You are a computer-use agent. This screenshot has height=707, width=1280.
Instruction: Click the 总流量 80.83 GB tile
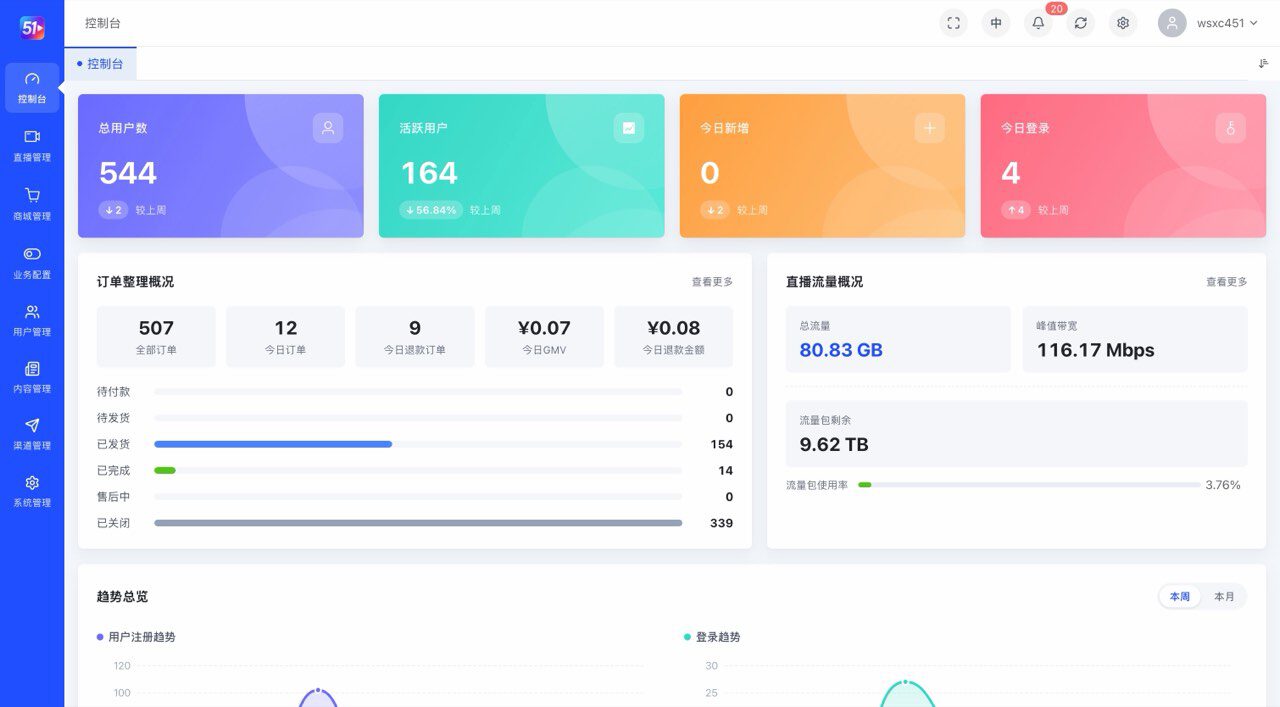(898, 339)
